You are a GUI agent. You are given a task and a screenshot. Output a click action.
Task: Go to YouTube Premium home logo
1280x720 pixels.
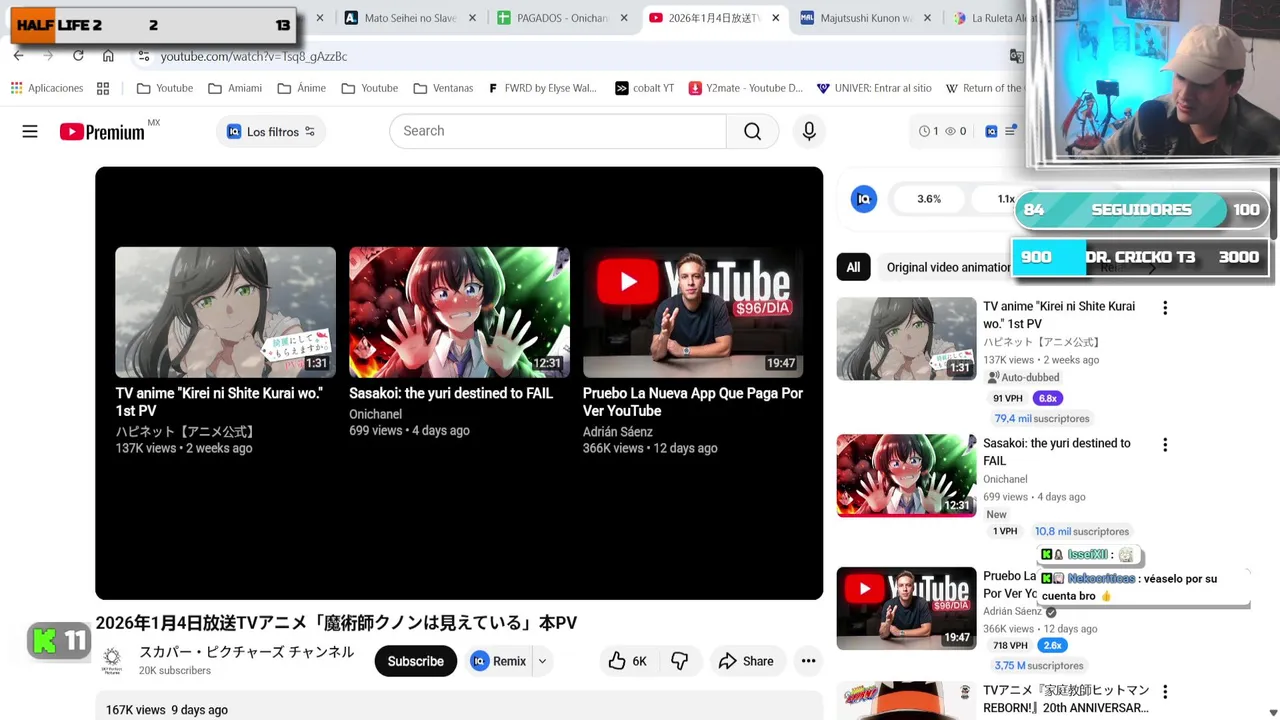click(102, 132)
